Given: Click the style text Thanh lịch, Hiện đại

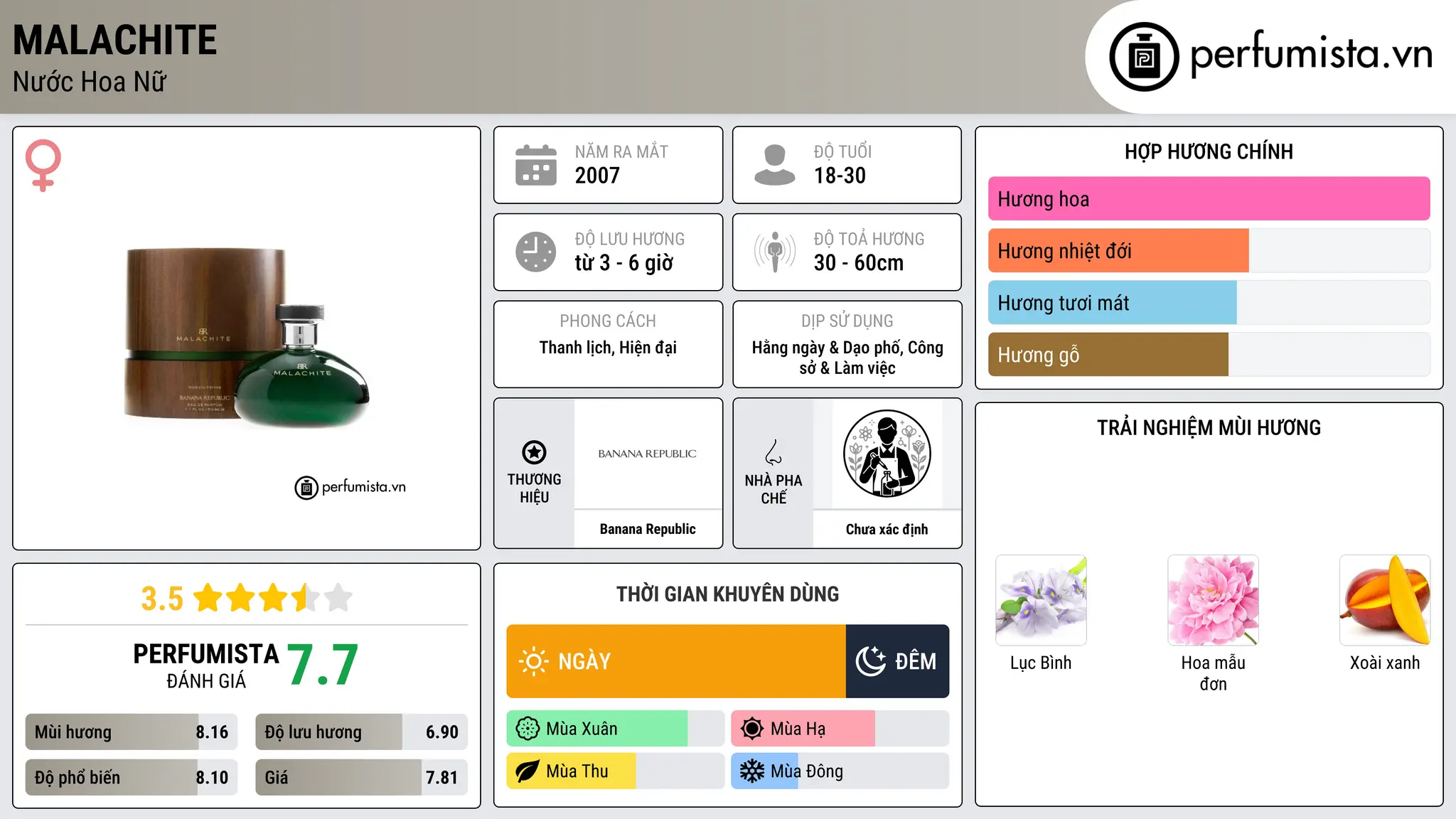Looking at the screenshot, I should click(608, 348).
